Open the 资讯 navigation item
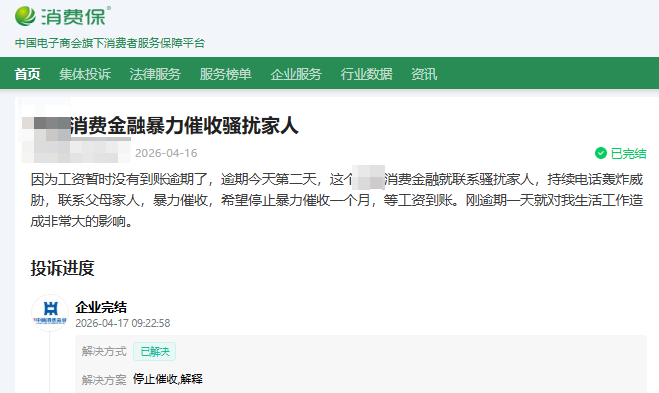The image size is (659, 393). 424,74
